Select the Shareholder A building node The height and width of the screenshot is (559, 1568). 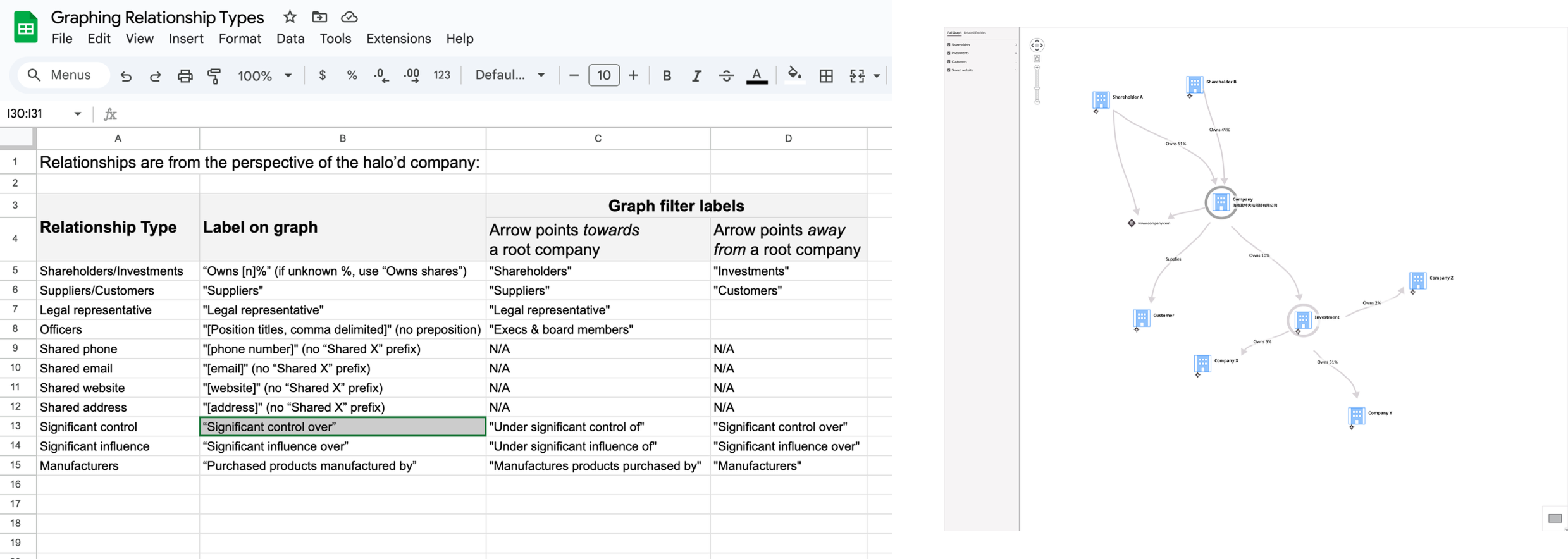1101,100
